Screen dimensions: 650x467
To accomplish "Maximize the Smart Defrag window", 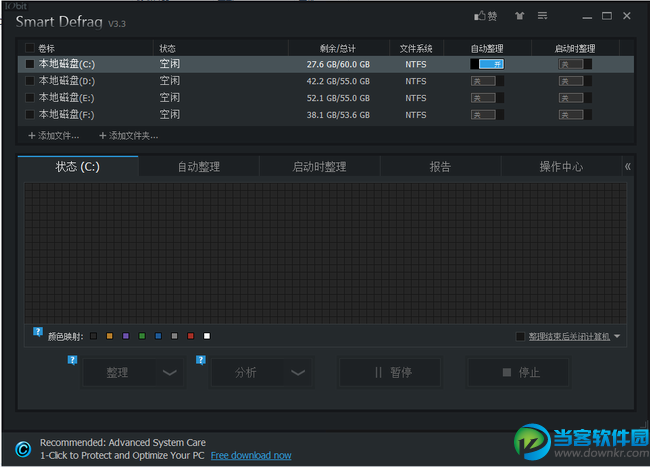I will (x=607, y=16).
